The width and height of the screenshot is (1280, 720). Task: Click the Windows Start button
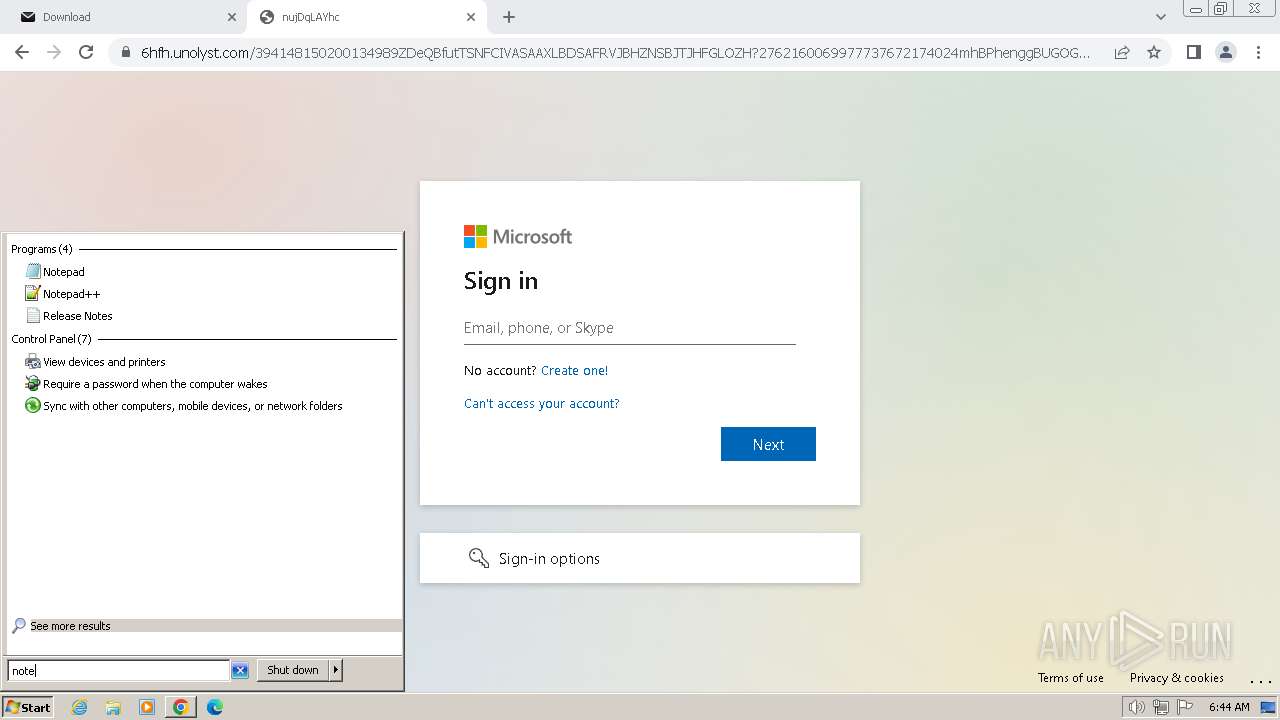click(x=28, y=707)
